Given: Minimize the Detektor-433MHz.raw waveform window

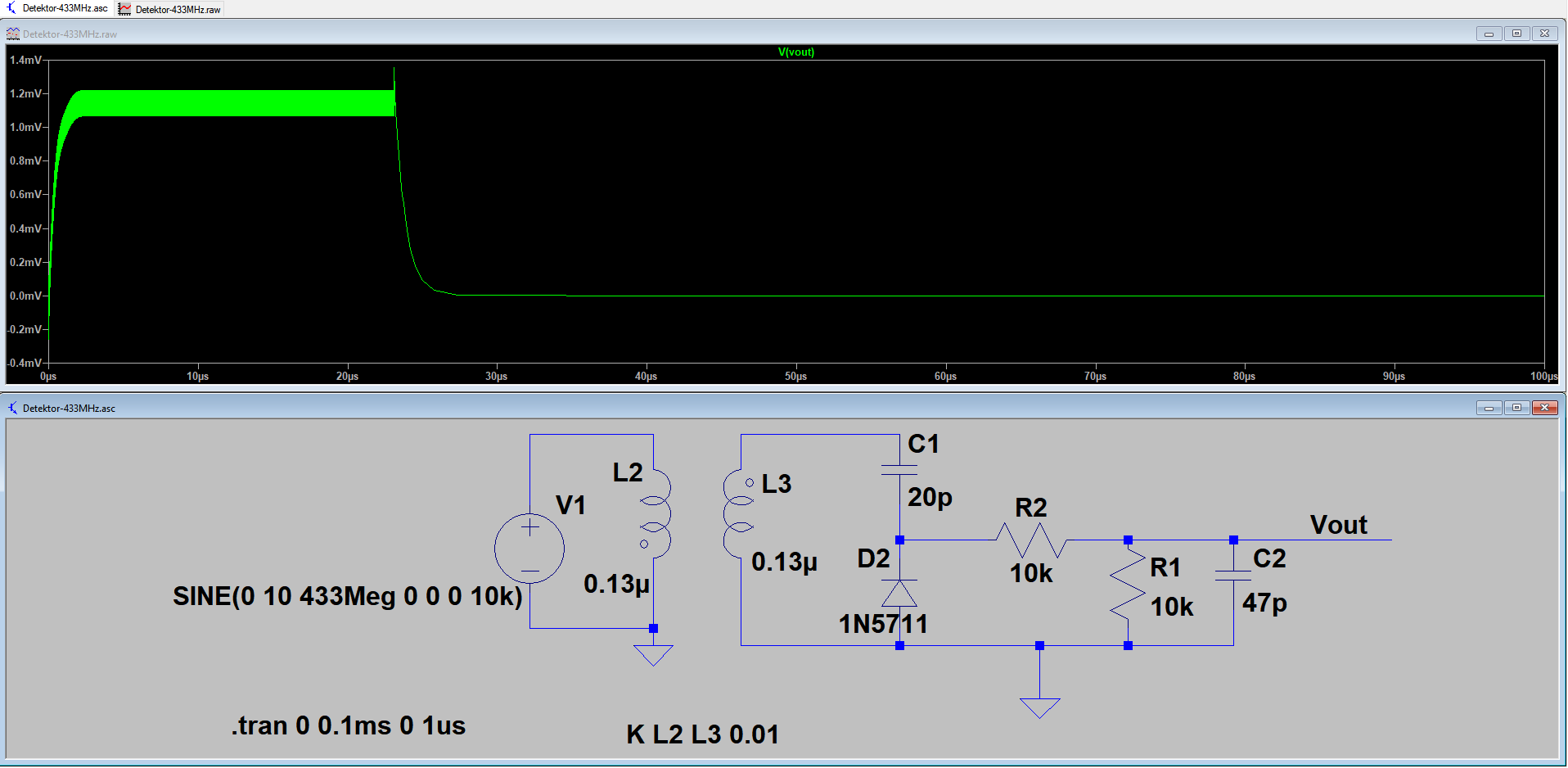Looking at the screenshot, I should 1489,34.
